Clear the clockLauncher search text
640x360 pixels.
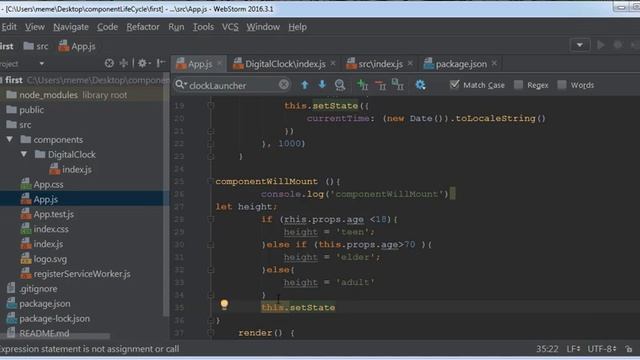click(284, 84)
